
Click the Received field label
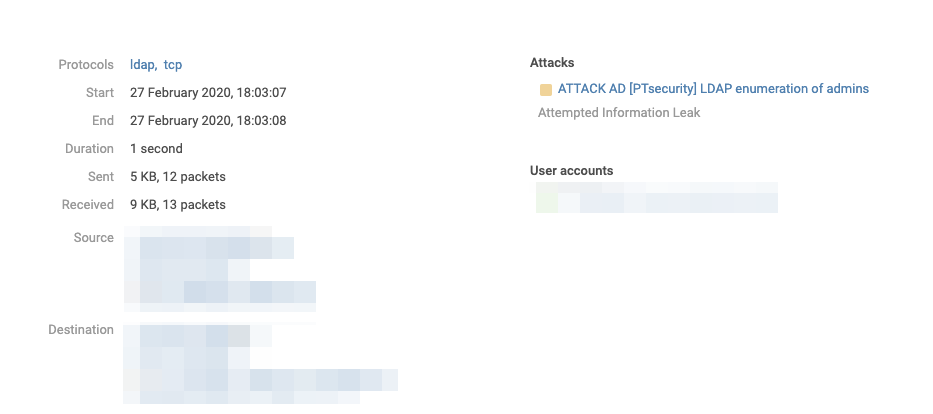click(x=88, y=205)
